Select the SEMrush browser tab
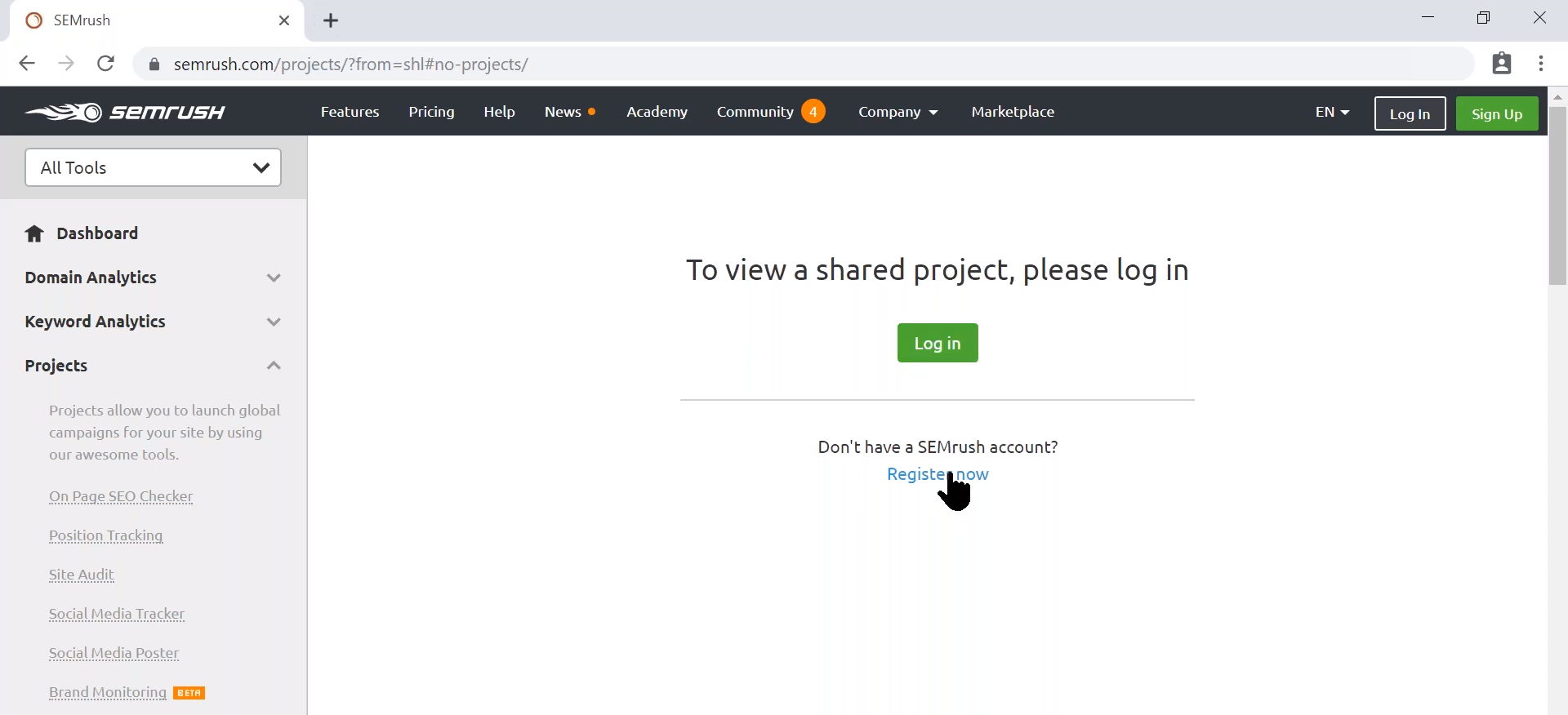Viewport: 1568px width, 715px height. pos(157,20)
